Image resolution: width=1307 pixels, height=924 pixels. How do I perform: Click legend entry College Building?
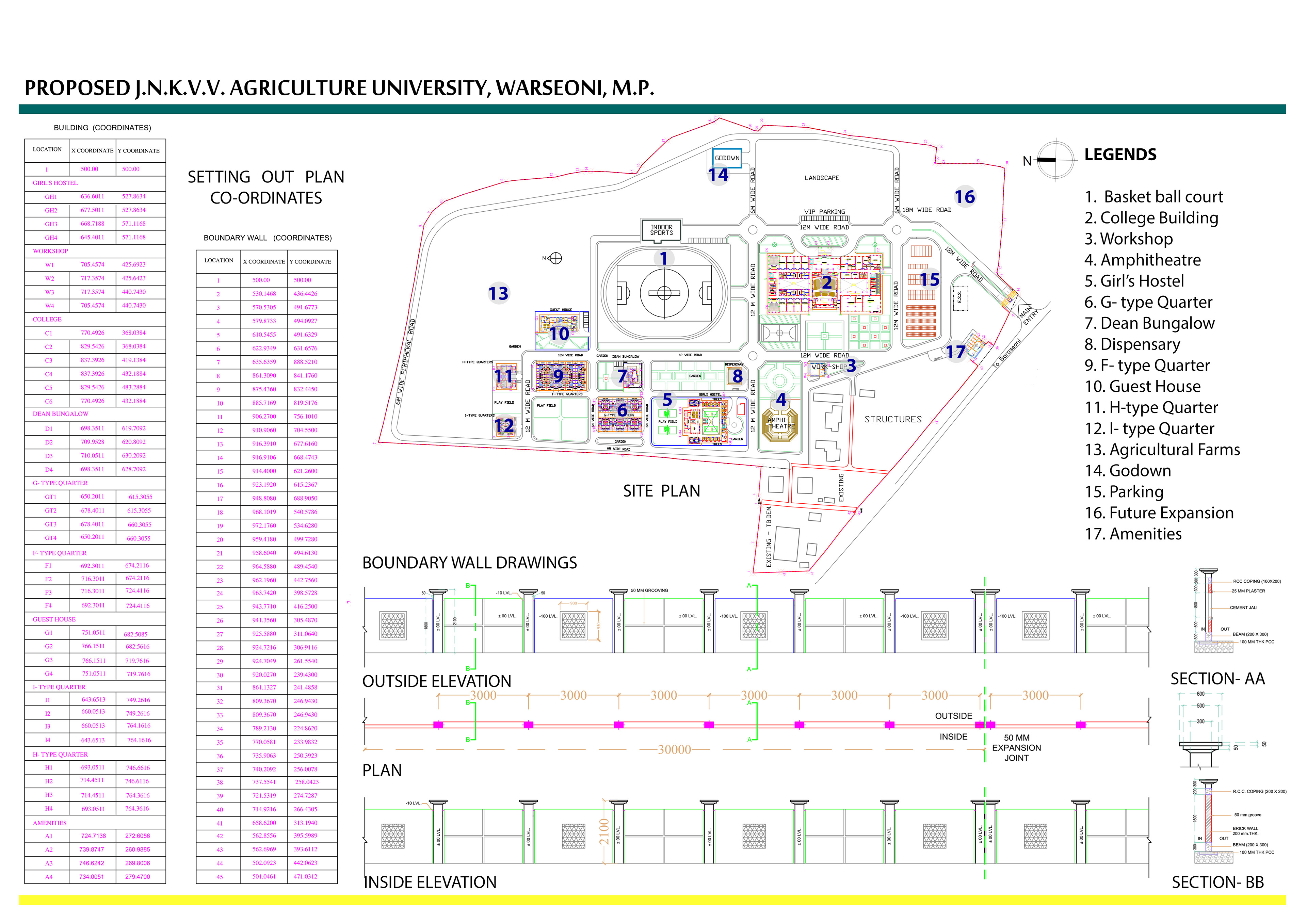pos(1151,217)
